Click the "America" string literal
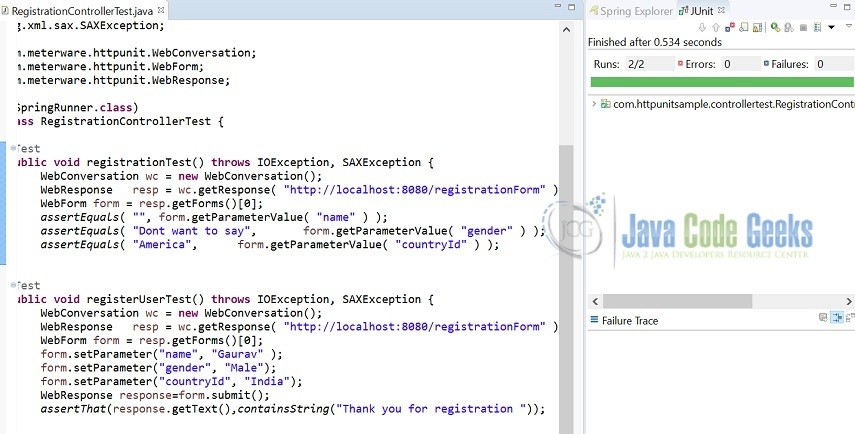Viewport: 855px width, 434px height. [x=161, y=245]
